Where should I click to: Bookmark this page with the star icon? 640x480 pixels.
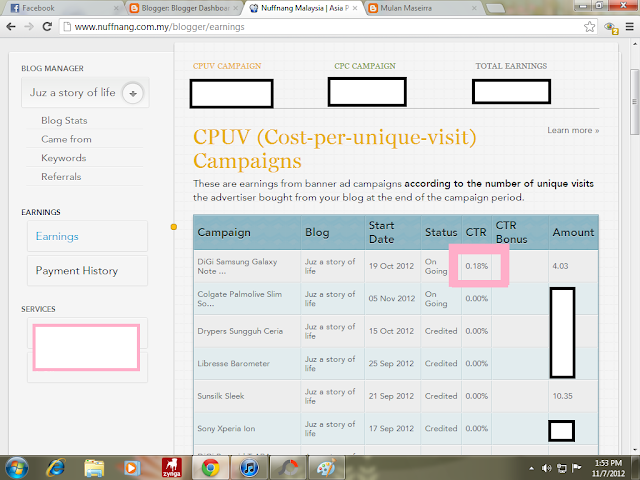click(589, 27)
